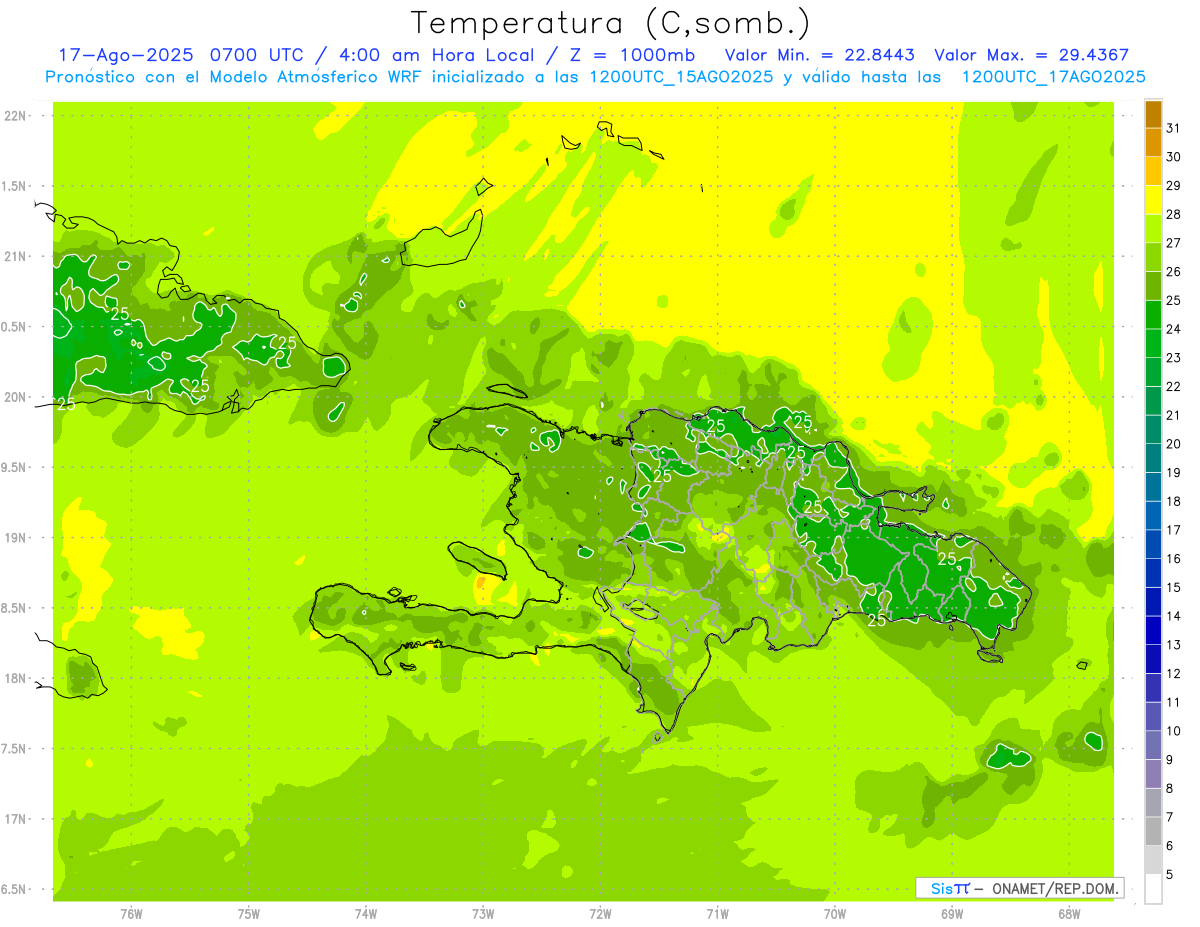Click the '17N' latitude axis label
Screen dimensions: 1200x927
point(17,820)
